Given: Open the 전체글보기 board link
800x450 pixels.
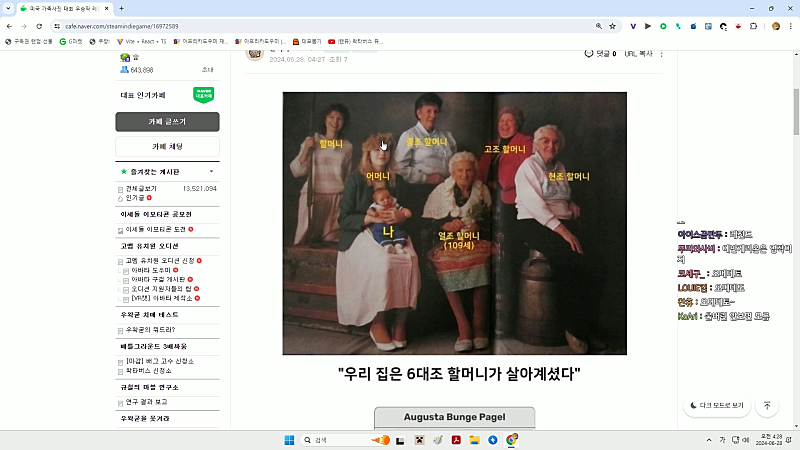Looking at the screenshot, I should [140, 188].
